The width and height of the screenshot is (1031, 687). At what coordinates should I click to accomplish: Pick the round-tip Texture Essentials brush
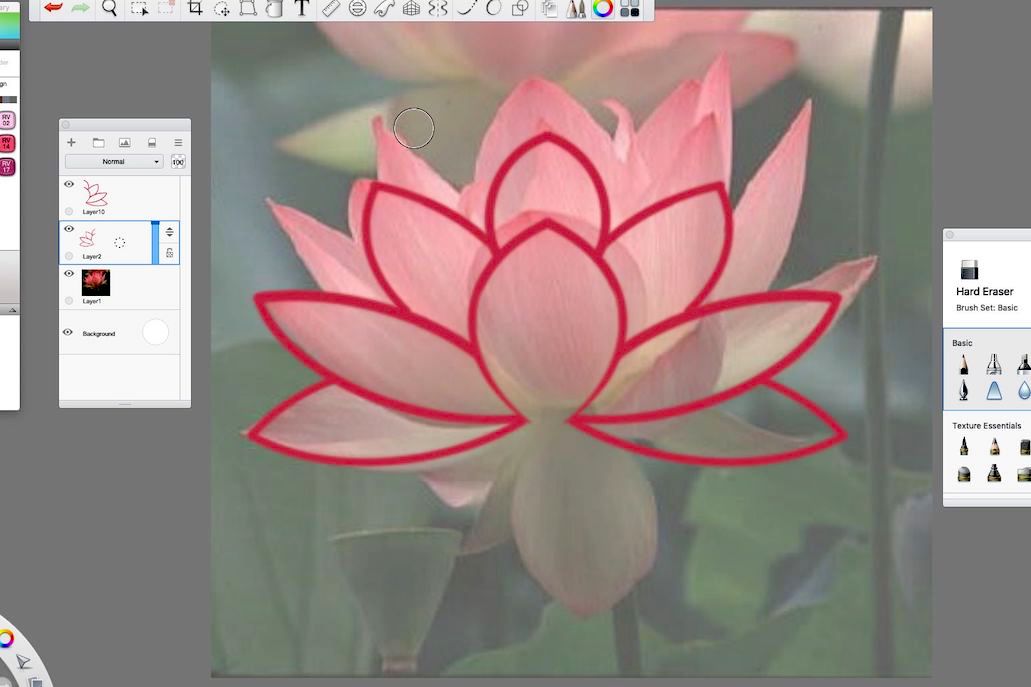click(964, 473)
